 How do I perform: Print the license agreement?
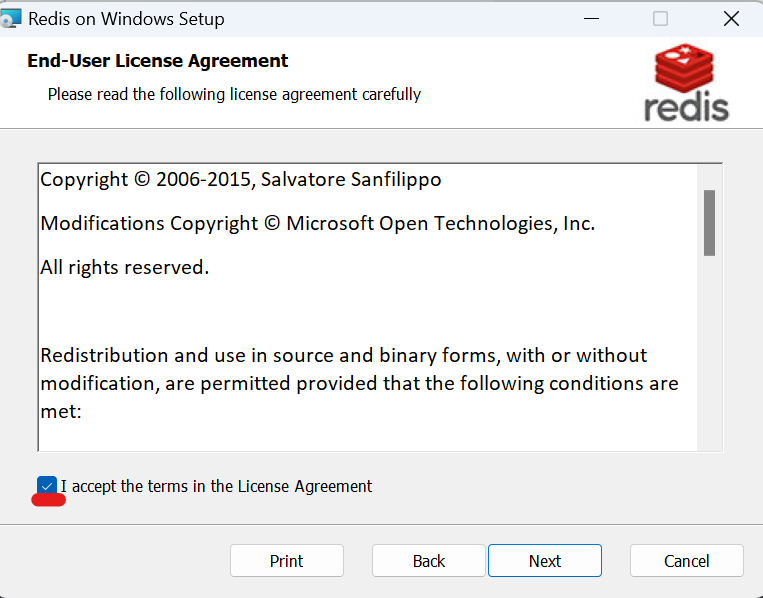287,561
